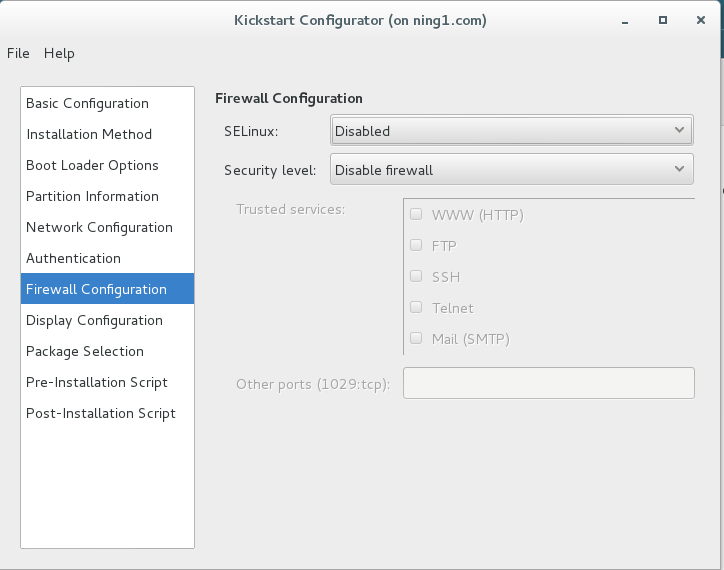Image resolution: width=724 pixels, height=570 pixels.
Task: Toggle the FTP trusted service checkbox
Action: click(x=416, y=245)
